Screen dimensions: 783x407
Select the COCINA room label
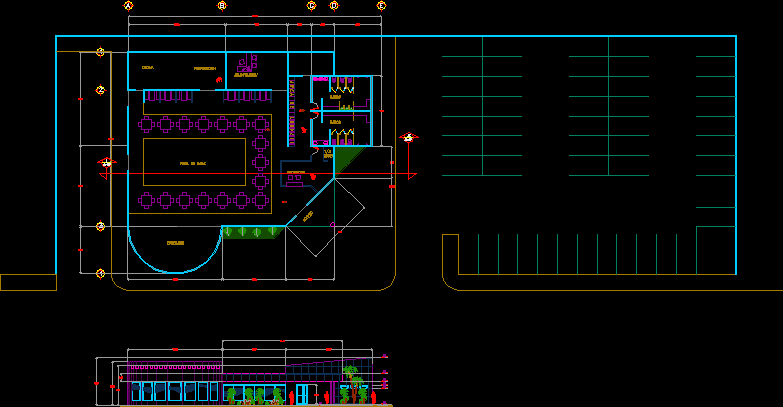click(x=147, y=68)
